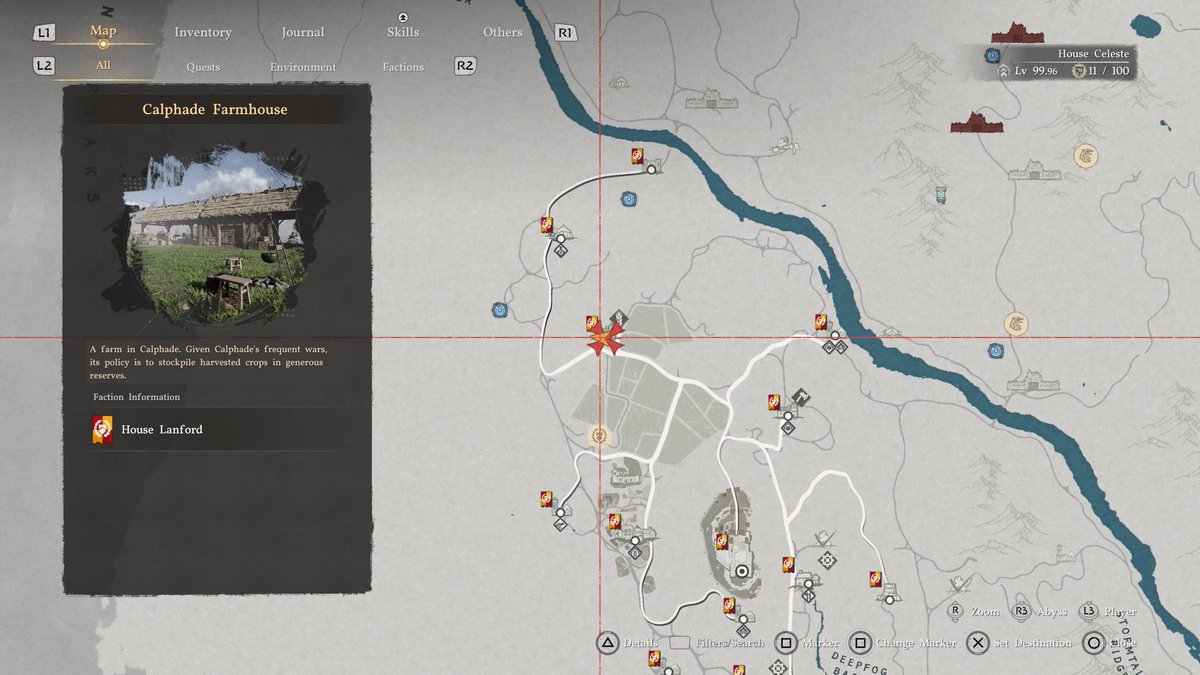This screenshot has width=1200, height=675.
Task: Select the upper beige wolf emblem
Action: click(1087, 156)
